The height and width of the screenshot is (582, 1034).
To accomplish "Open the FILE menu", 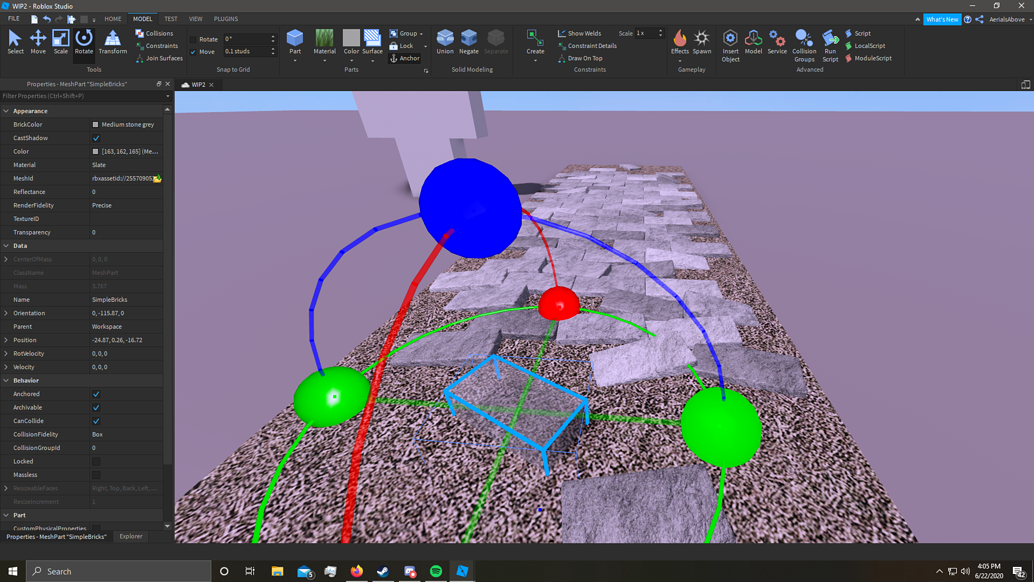I will click(x=13, y=18).
